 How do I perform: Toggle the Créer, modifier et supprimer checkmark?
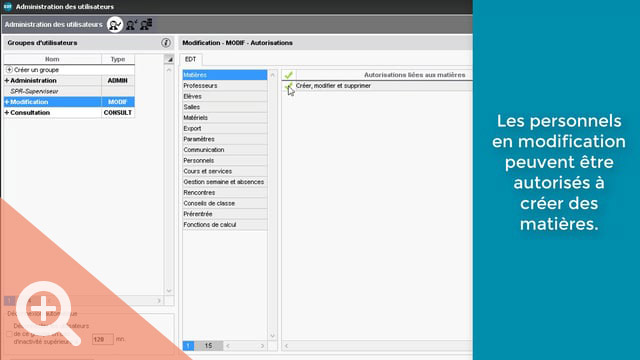tap(288, 86)
